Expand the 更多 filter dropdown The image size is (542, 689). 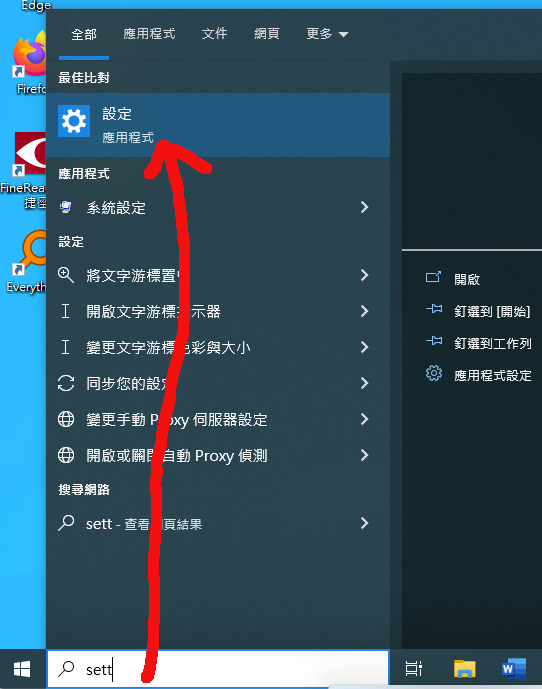tap(327, 34)
